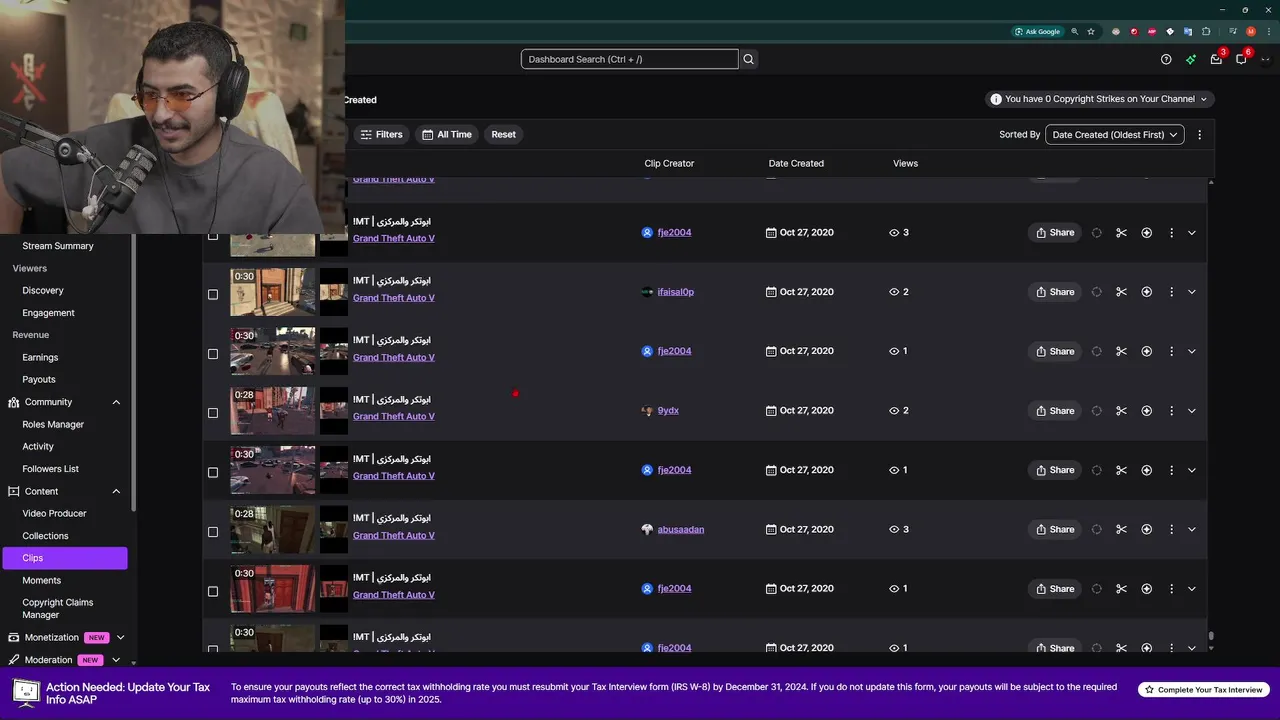
Task: Share the abusaadan clip
Action: point(1055,529)
